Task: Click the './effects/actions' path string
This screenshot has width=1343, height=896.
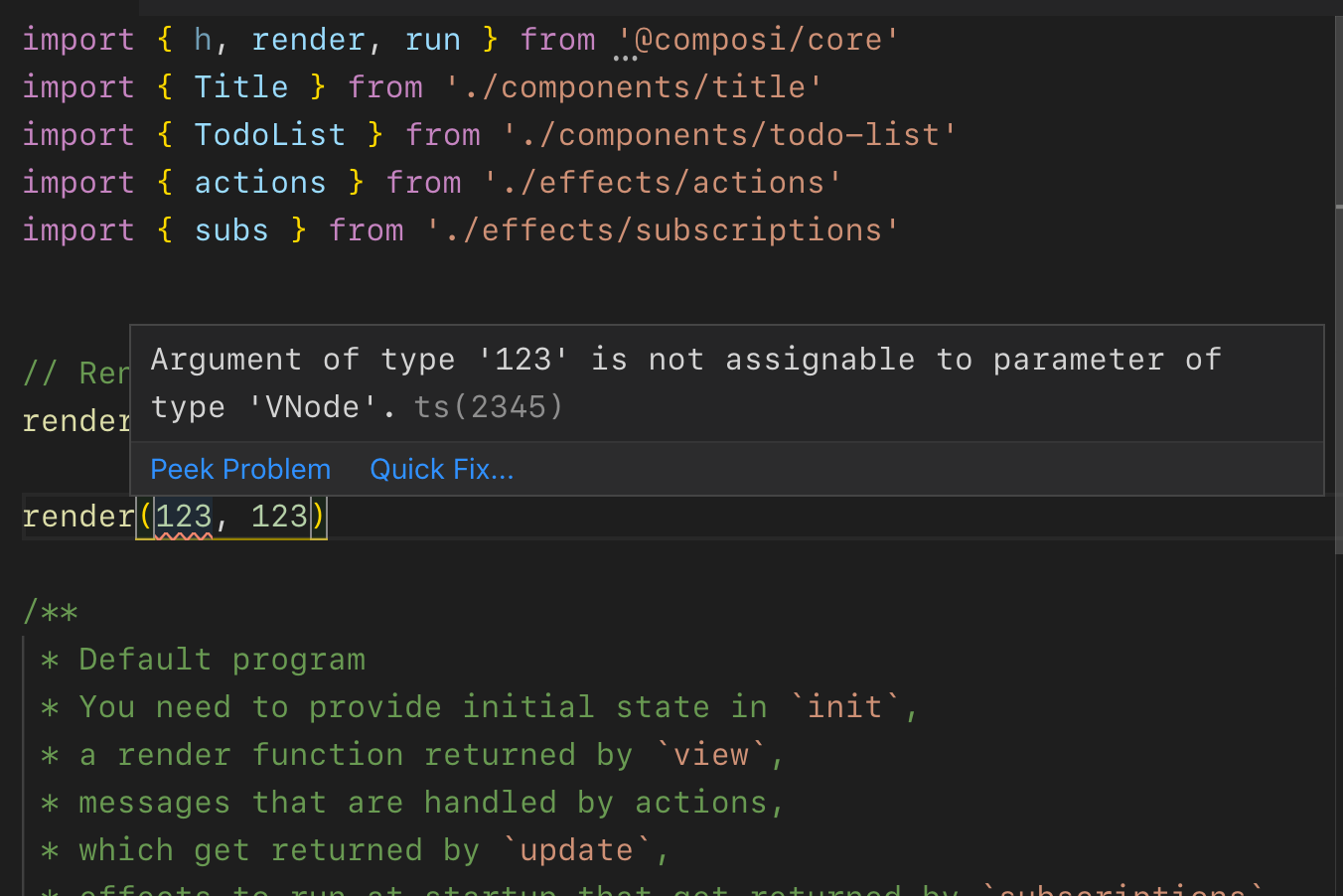Action: coord(663,183)
